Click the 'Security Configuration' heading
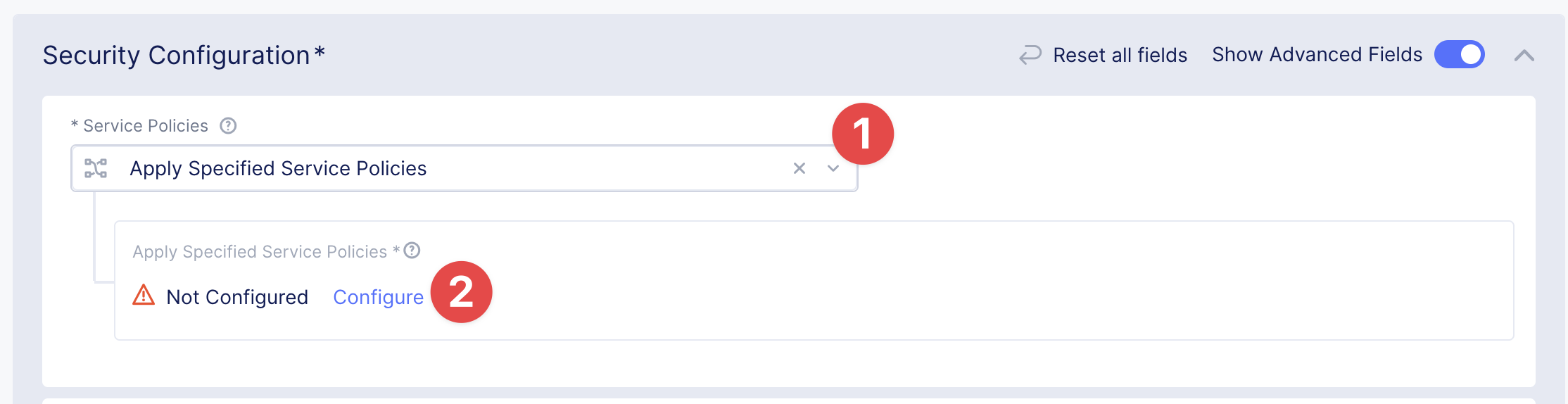This screenshot has width=1568, height=404. pyautogui.click(x=176, y=55)
